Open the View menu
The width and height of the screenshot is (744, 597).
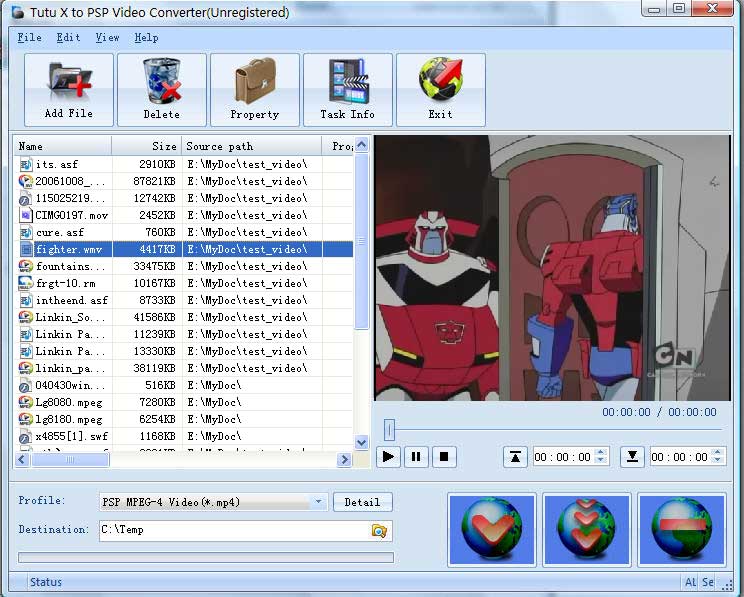[x=107, y=37]
